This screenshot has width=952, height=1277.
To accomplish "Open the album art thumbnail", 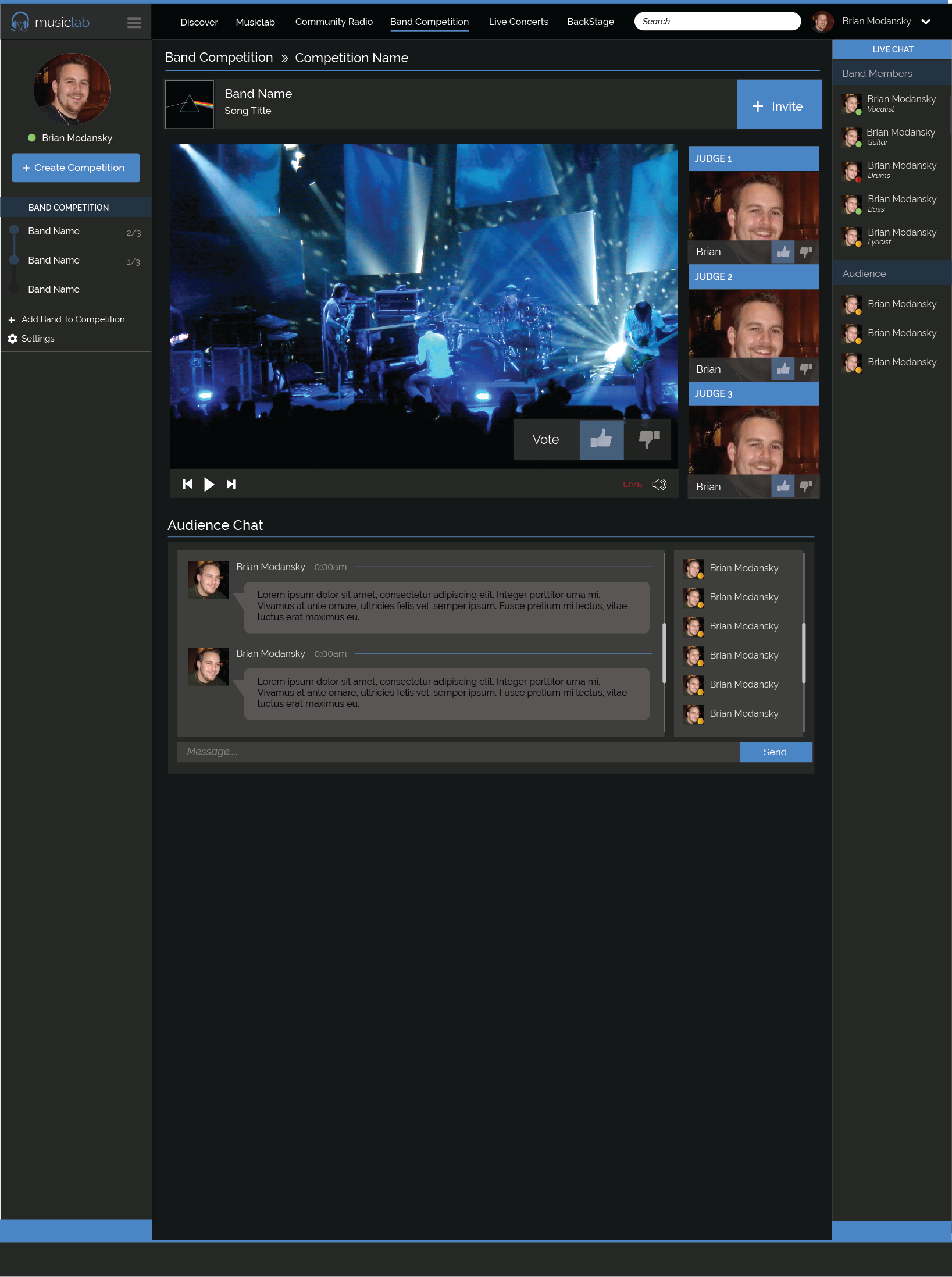I will coord(190,105).
